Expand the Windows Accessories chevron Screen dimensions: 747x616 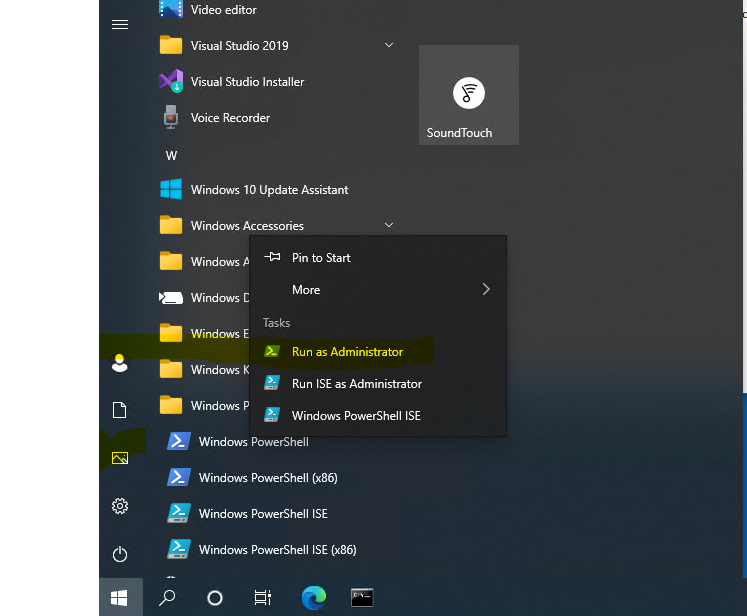point(389,225)
